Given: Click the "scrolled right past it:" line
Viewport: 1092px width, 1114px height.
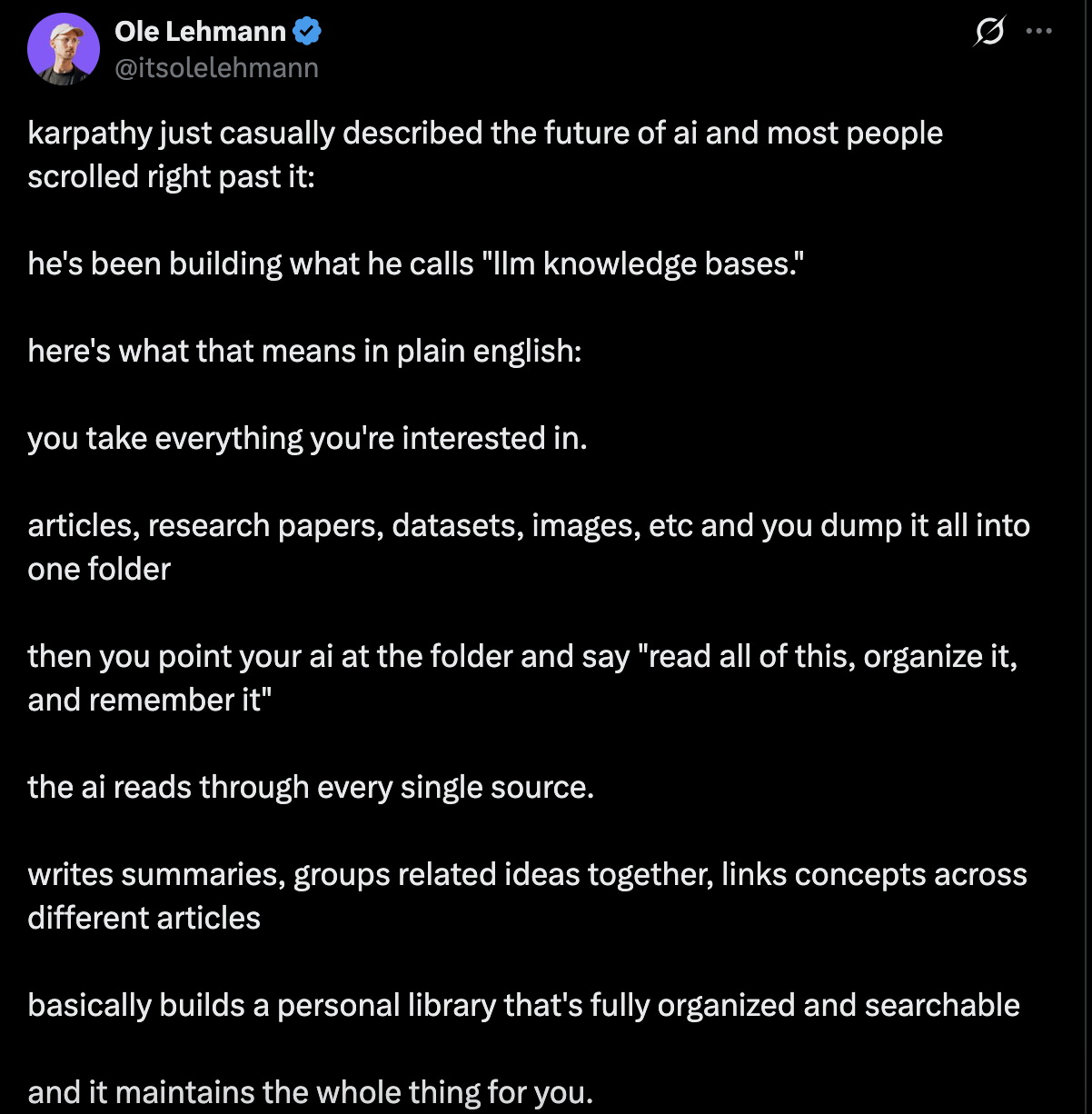Looking at the screenshot, I should [x=171, y=176].
